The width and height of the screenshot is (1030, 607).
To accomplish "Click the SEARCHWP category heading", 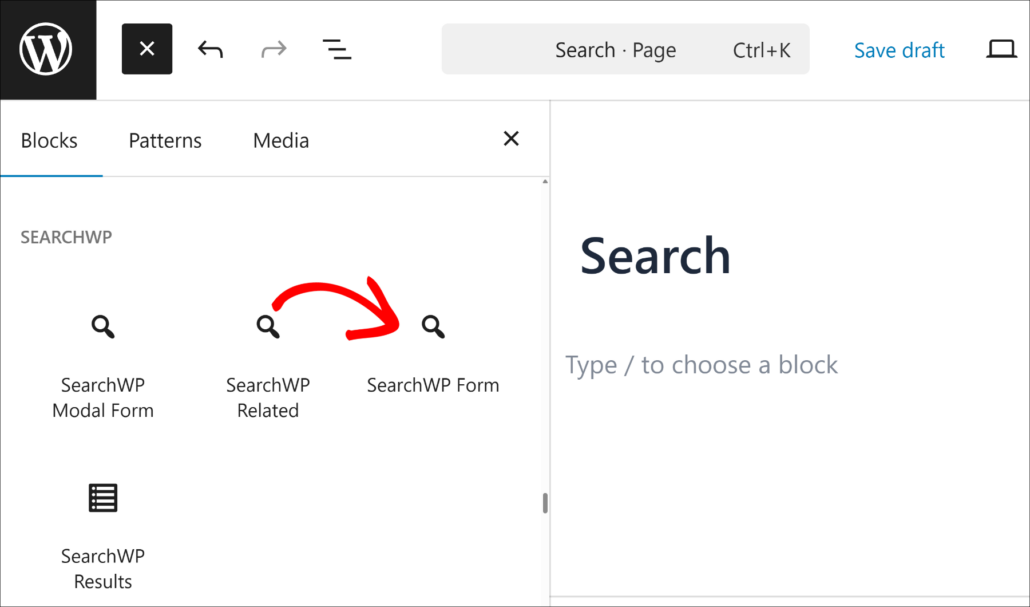I will click(66, 237).
